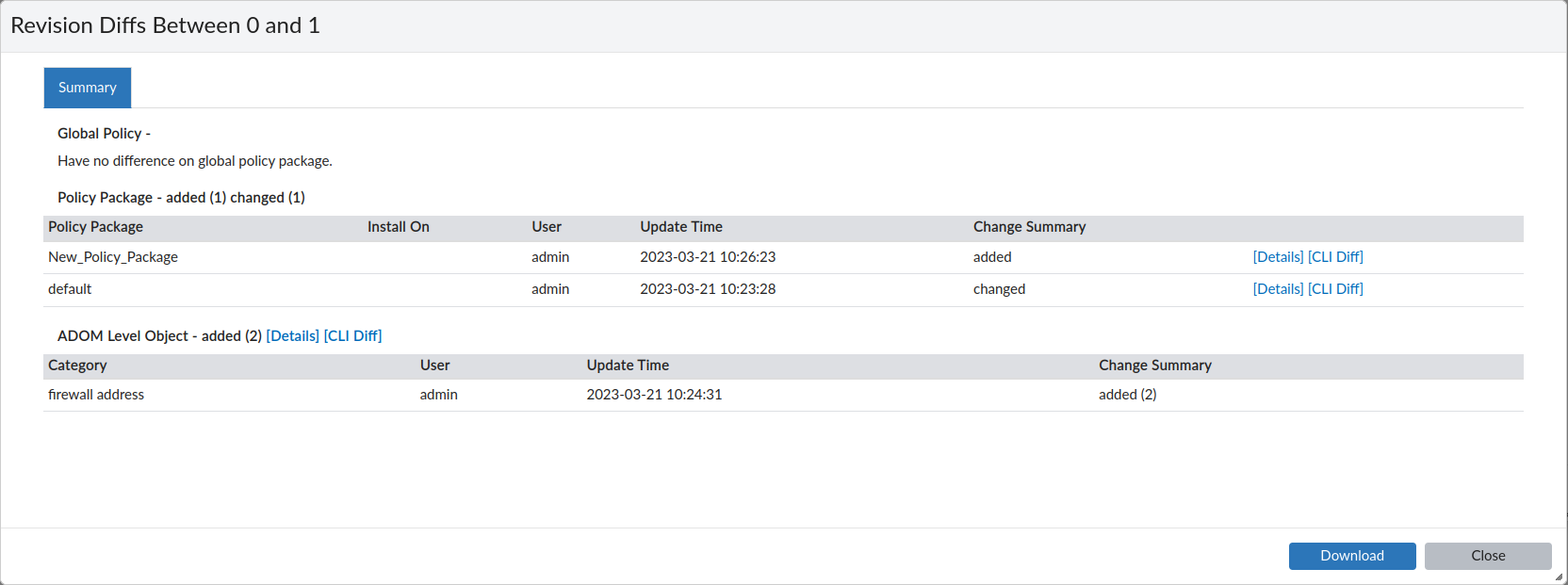Click the 2023-03-21 10:24:31 update time cell

click(654, 395)
